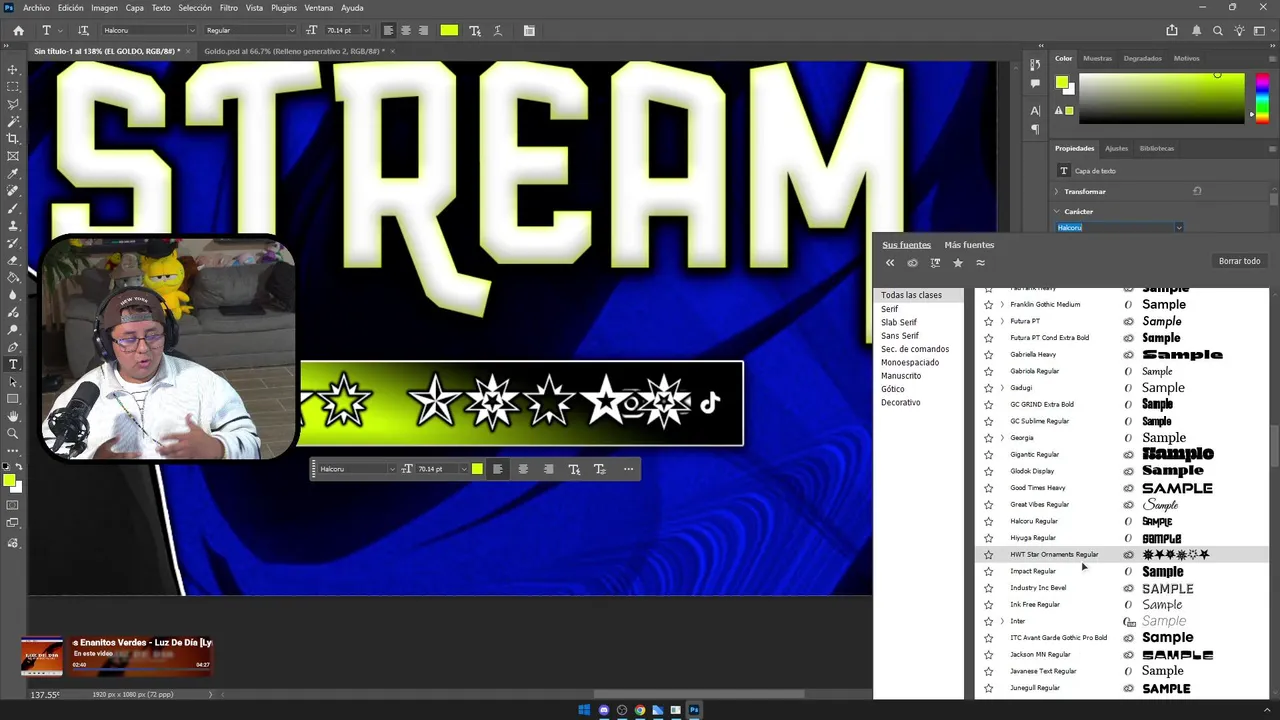The image size is (1280, 720).
Task: Favorite the Gadugi font star
Action: pos(989,388)
